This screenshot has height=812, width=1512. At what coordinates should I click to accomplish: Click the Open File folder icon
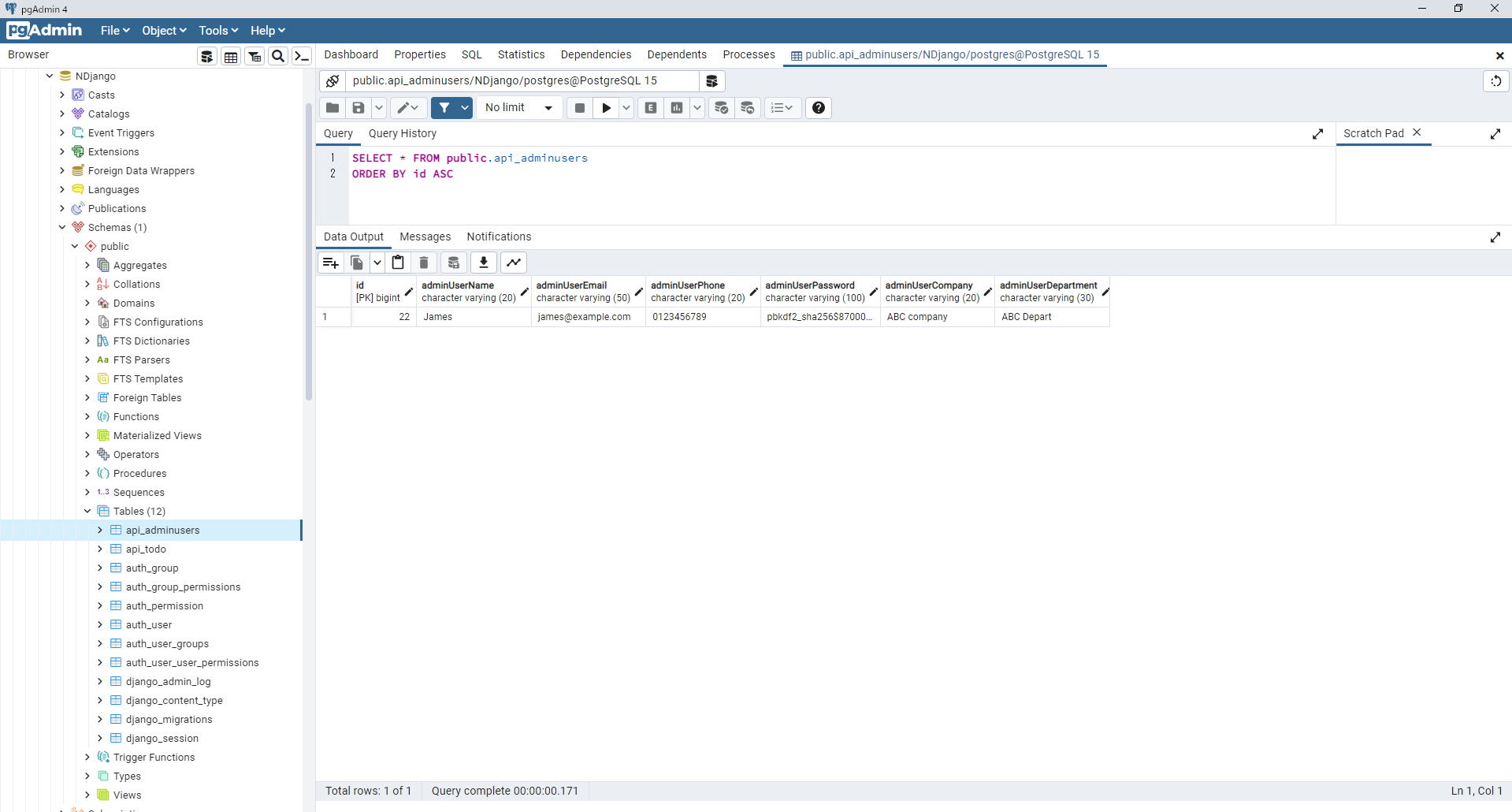pyautogui.click(x=332, y=108)
